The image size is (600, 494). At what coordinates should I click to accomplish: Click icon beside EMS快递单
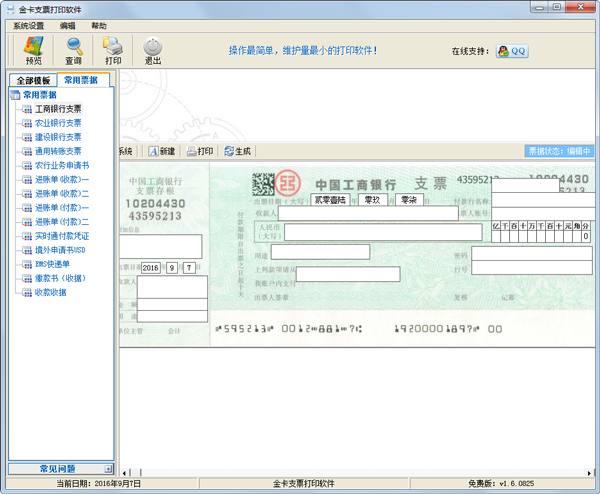(27, 265)
